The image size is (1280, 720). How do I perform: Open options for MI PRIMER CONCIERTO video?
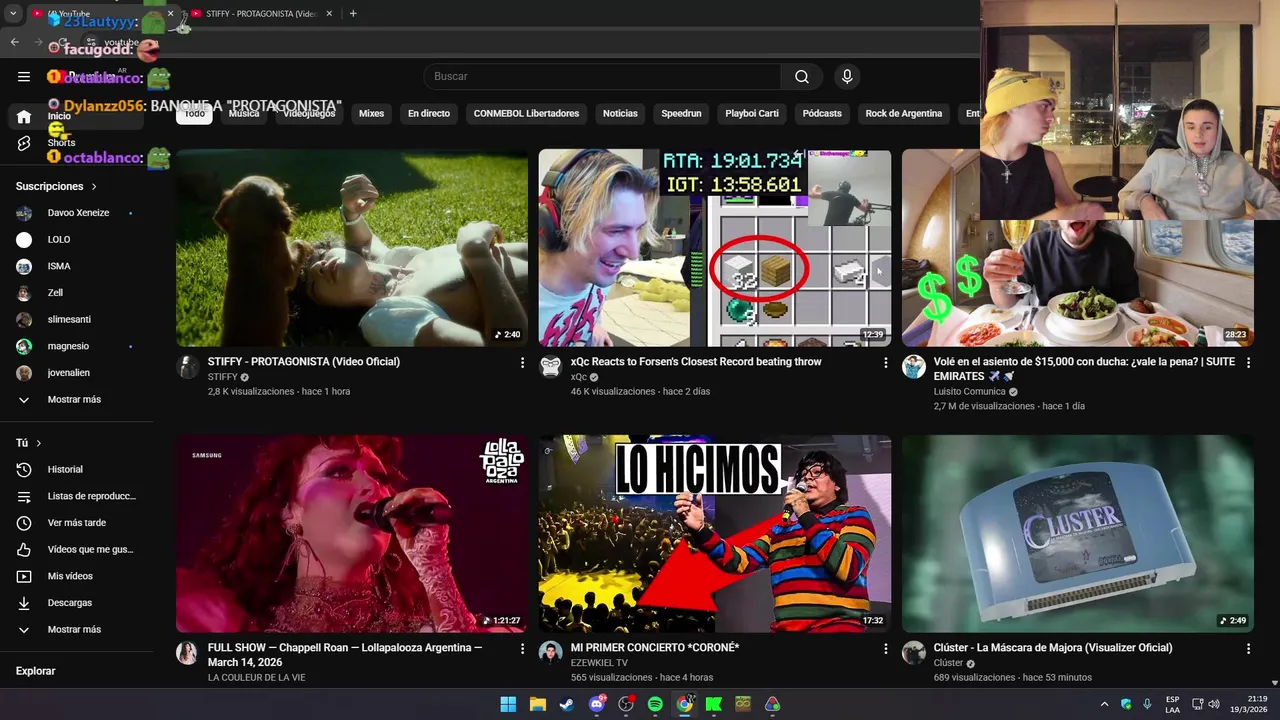[x=885, y=649]
